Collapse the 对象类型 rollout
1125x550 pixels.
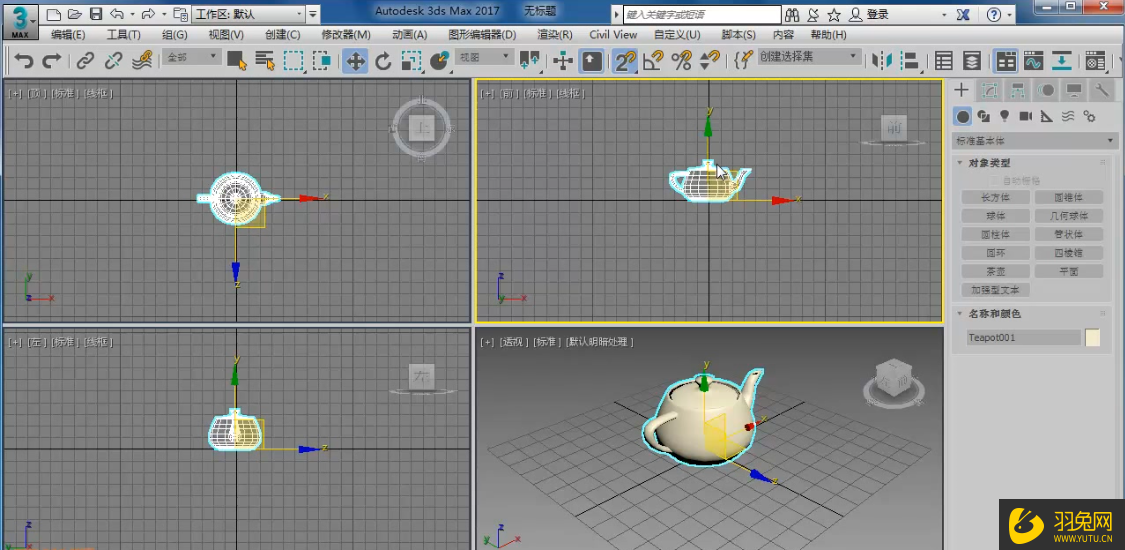point(990,163)
